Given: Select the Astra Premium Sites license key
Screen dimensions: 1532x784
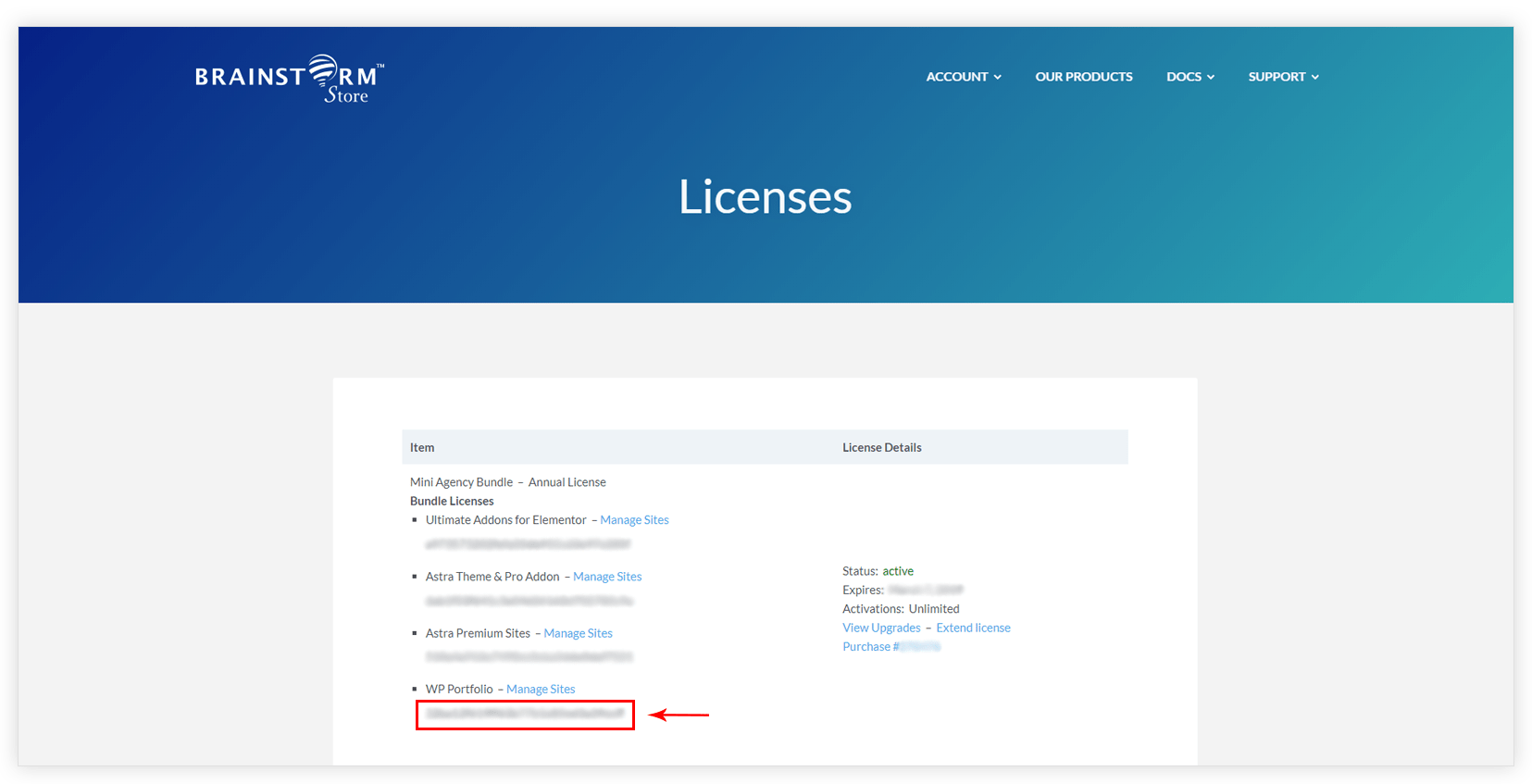Looking at the screenshot, I should point(529,656).
